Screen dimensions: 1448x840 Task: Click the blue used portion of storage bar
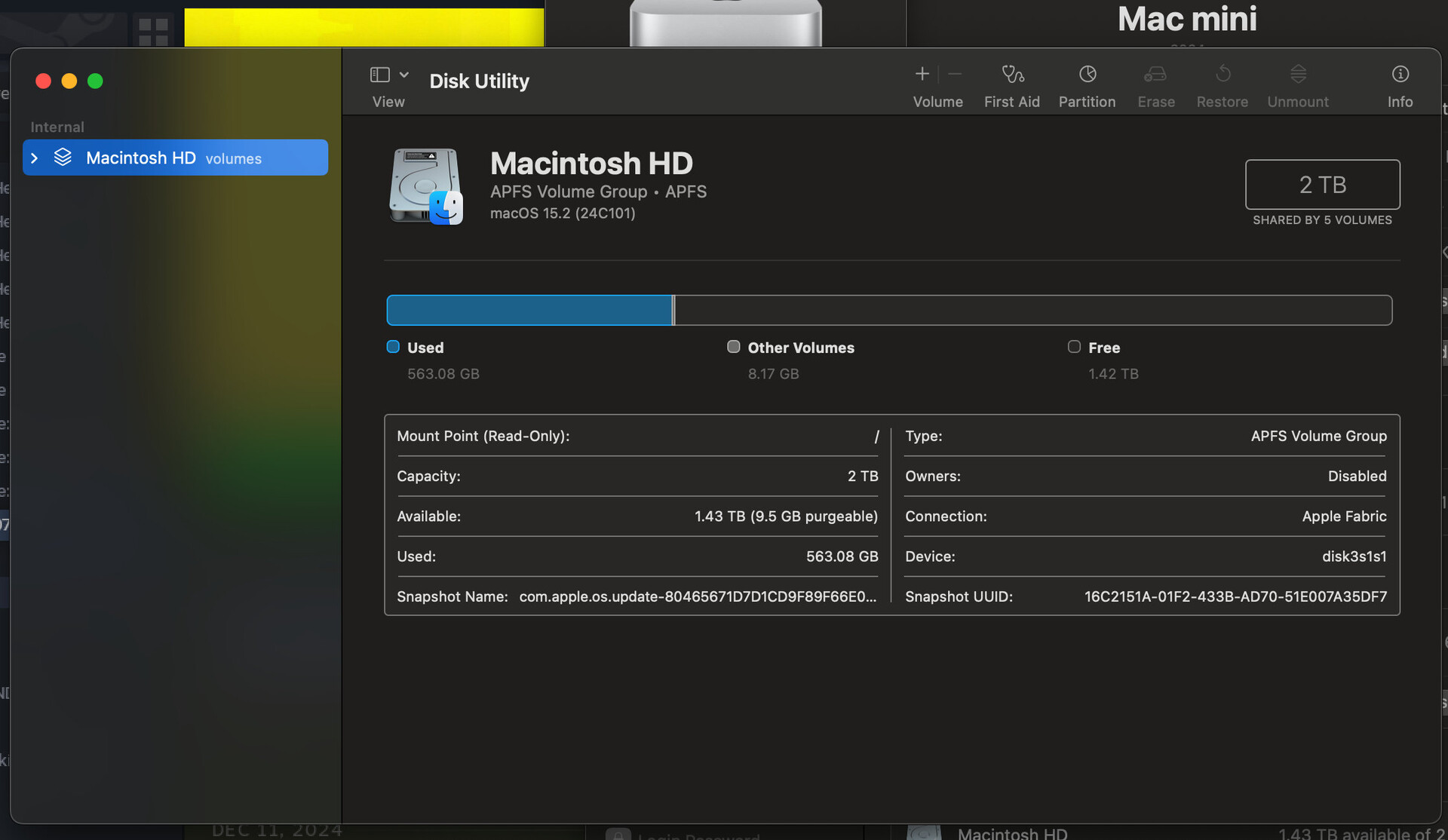coord(529,311)
